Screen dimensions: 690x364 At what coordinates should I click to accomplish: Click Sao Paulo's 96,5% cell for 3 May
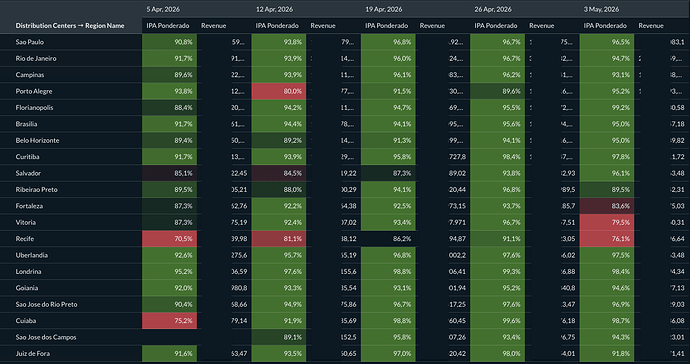coord(607,42)
